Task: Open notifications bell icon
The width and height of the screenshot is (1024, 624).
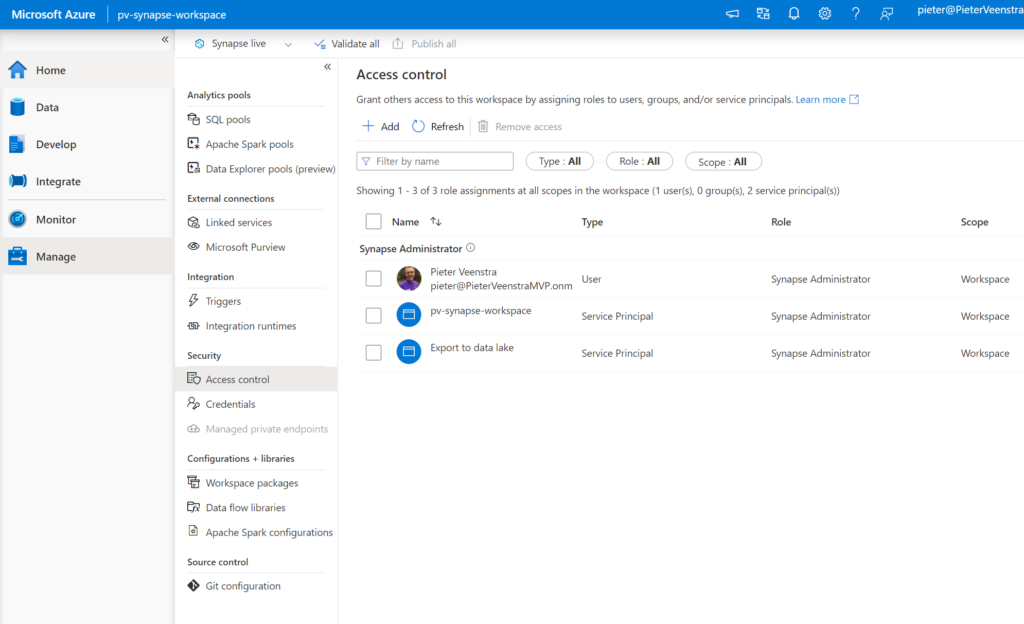Action: 793,14
